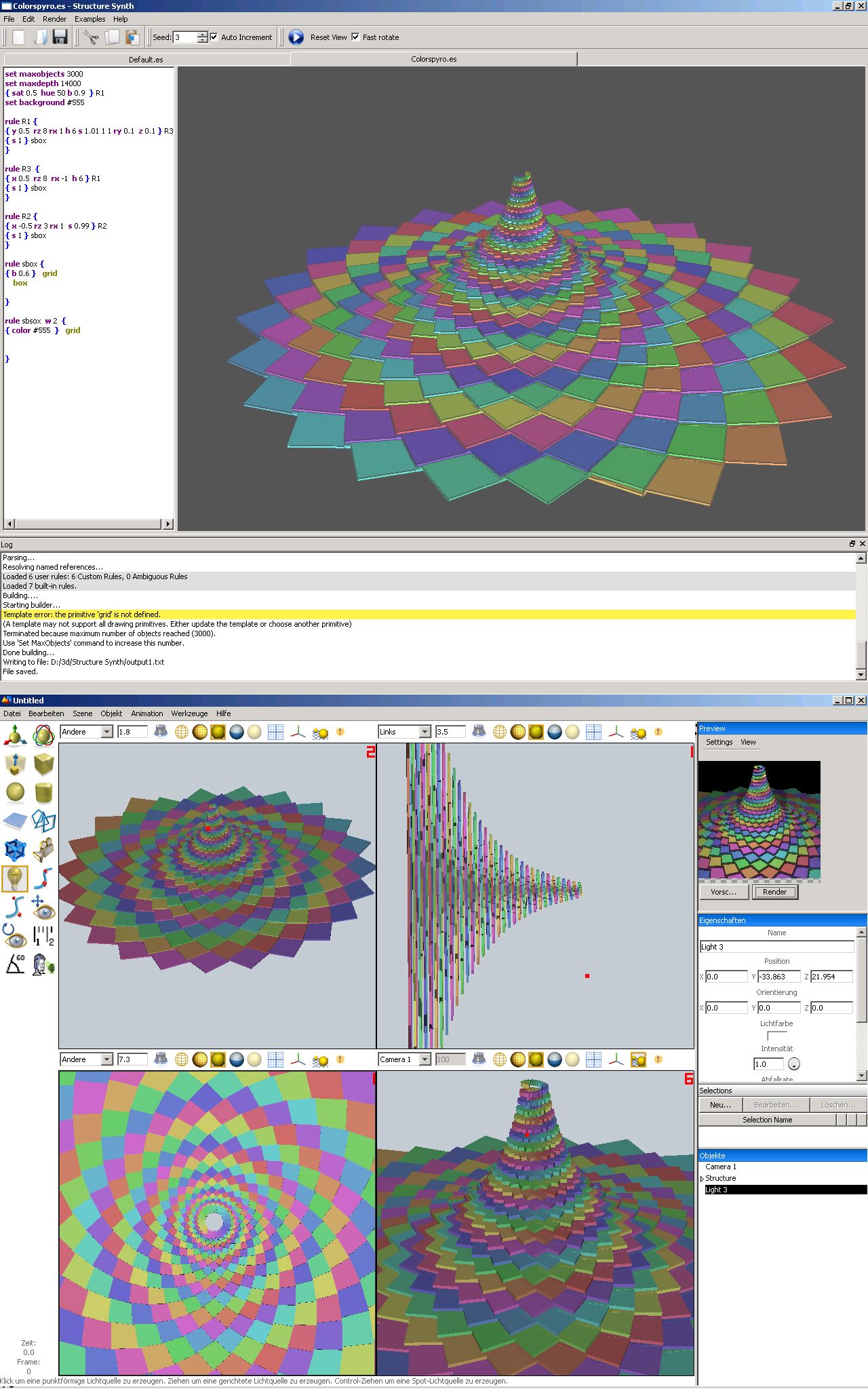Expand the Structure object tree node
868x1389 pixels.
pos(702,1179)
